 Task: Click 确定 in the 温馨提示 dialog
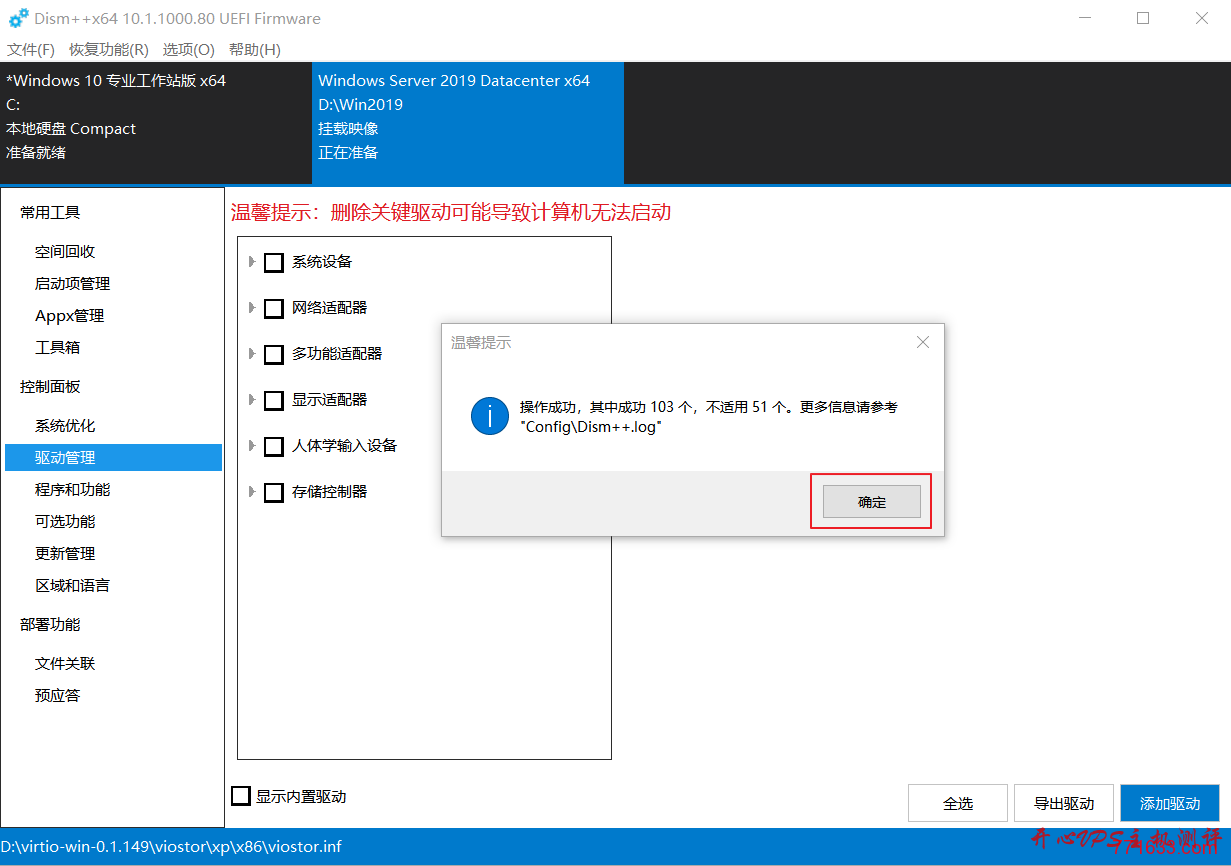(x=871, y=501)
